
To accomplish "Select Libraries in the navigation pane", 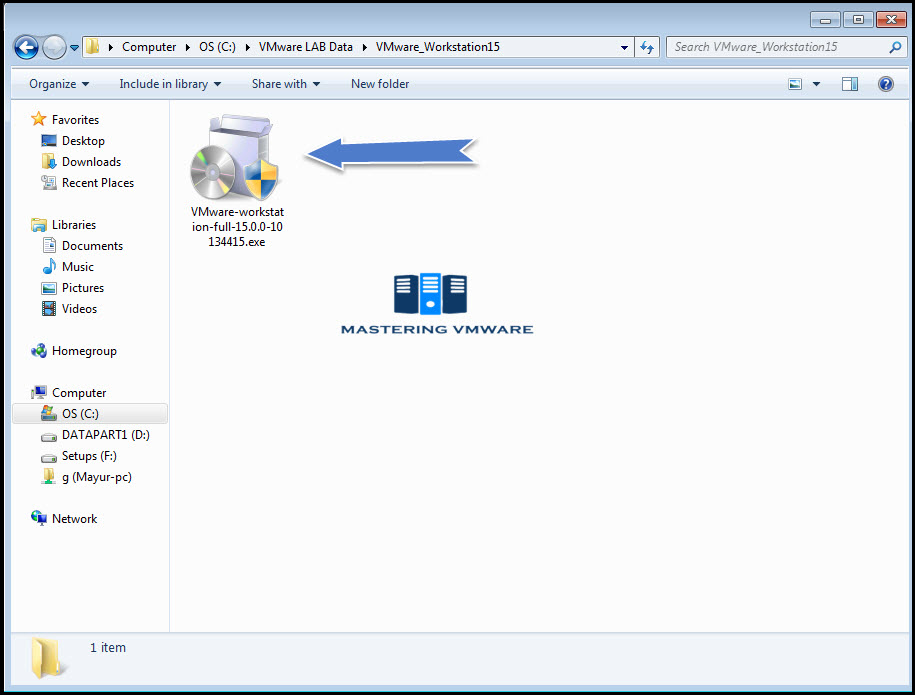I will point(74,225).
